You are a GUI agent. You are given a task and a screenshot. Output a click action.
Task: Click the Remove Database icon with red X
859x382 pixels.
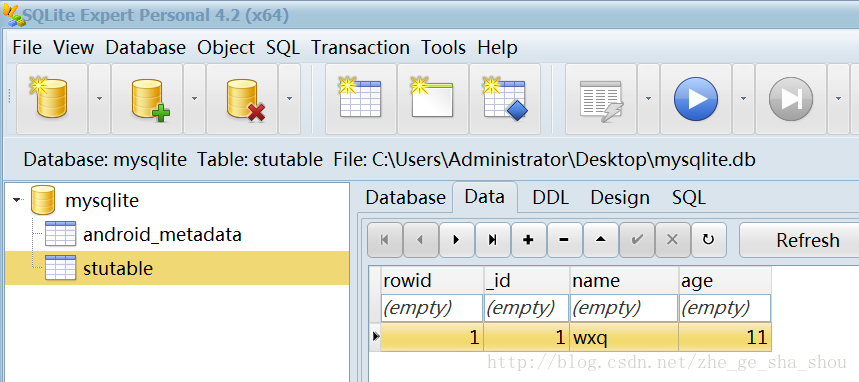click(x=242, y=99)
